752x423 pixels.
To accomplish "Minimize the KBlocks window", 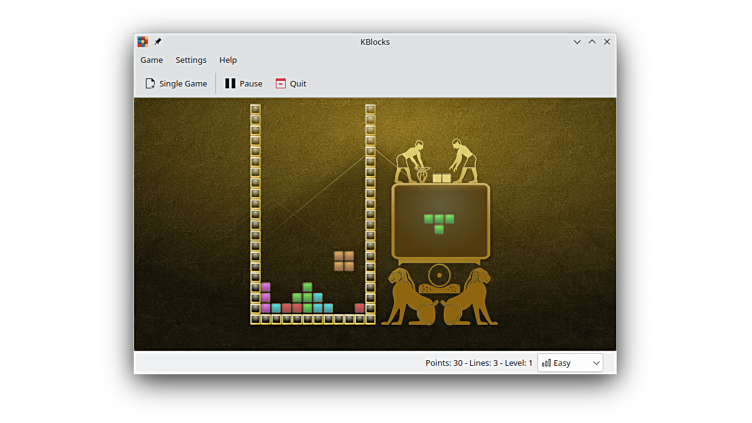I will tap(577, 42).
